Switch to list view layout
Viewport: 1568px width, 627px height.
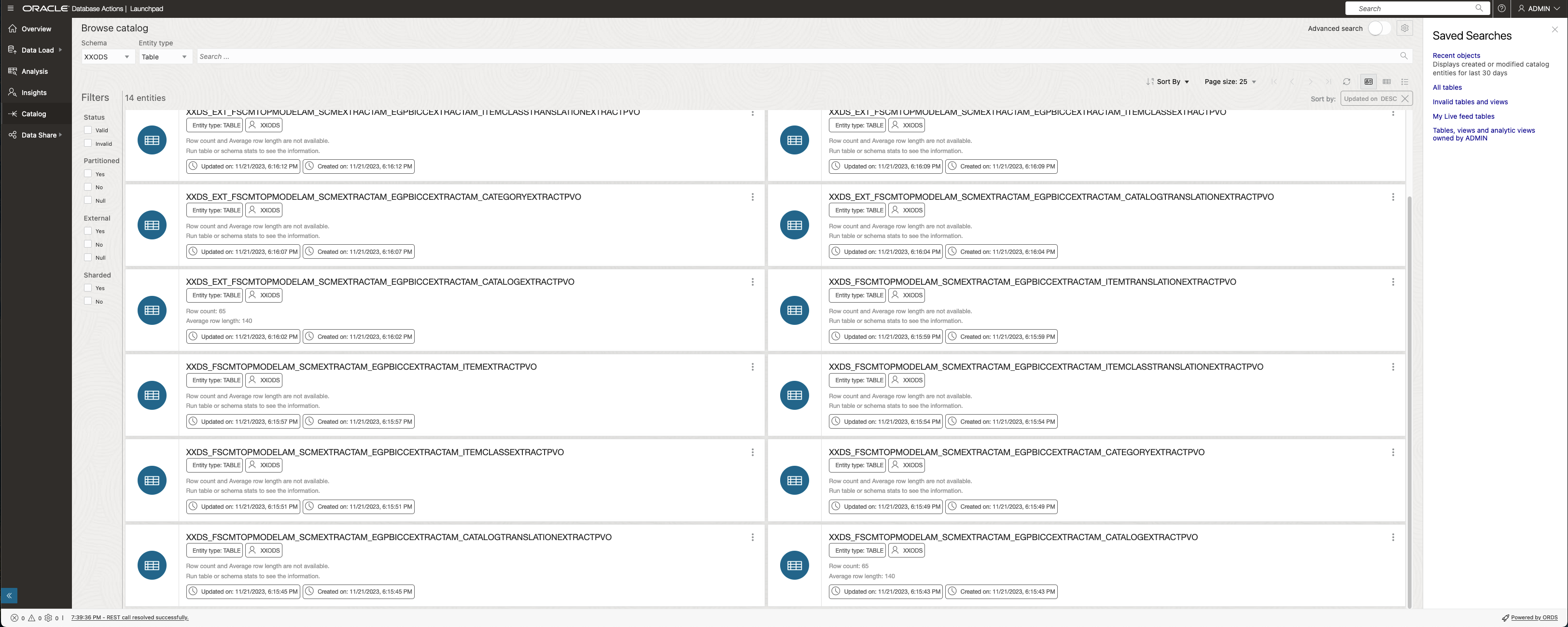coord(1405,81)
